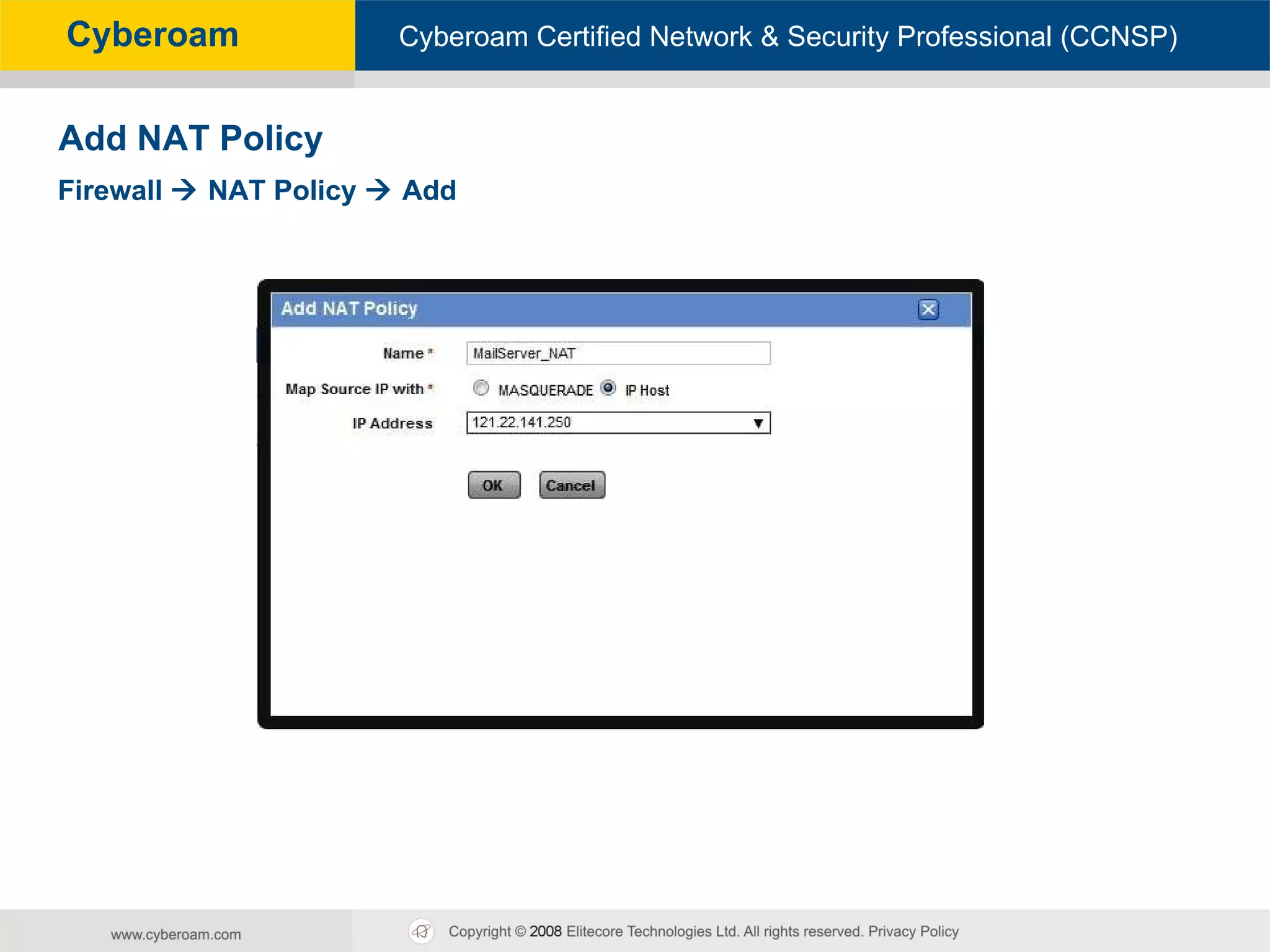Click the 'Name *' field label
This screenshot has height=952, width=1270.
click(408, 353)
